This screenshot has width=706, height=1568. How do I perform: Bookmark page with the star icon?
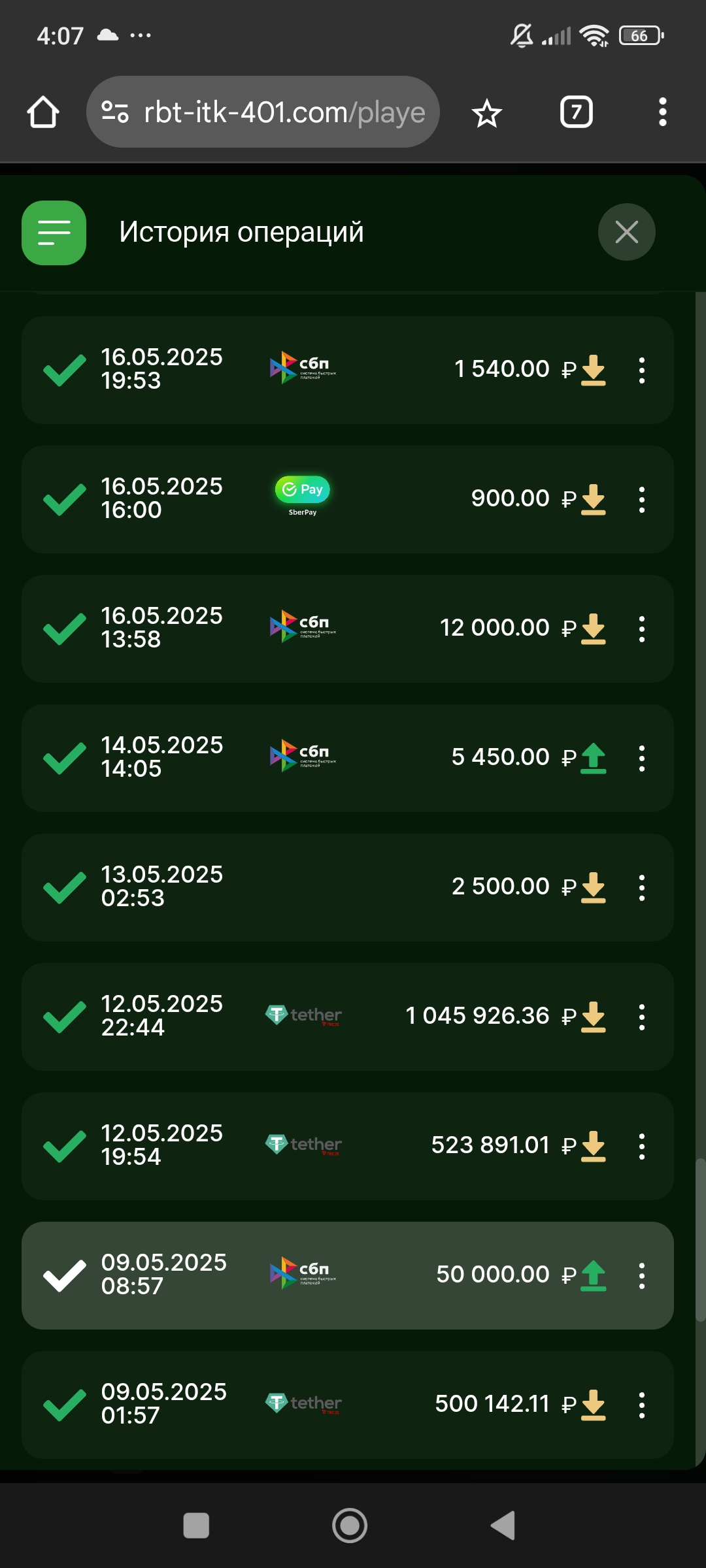487,114
